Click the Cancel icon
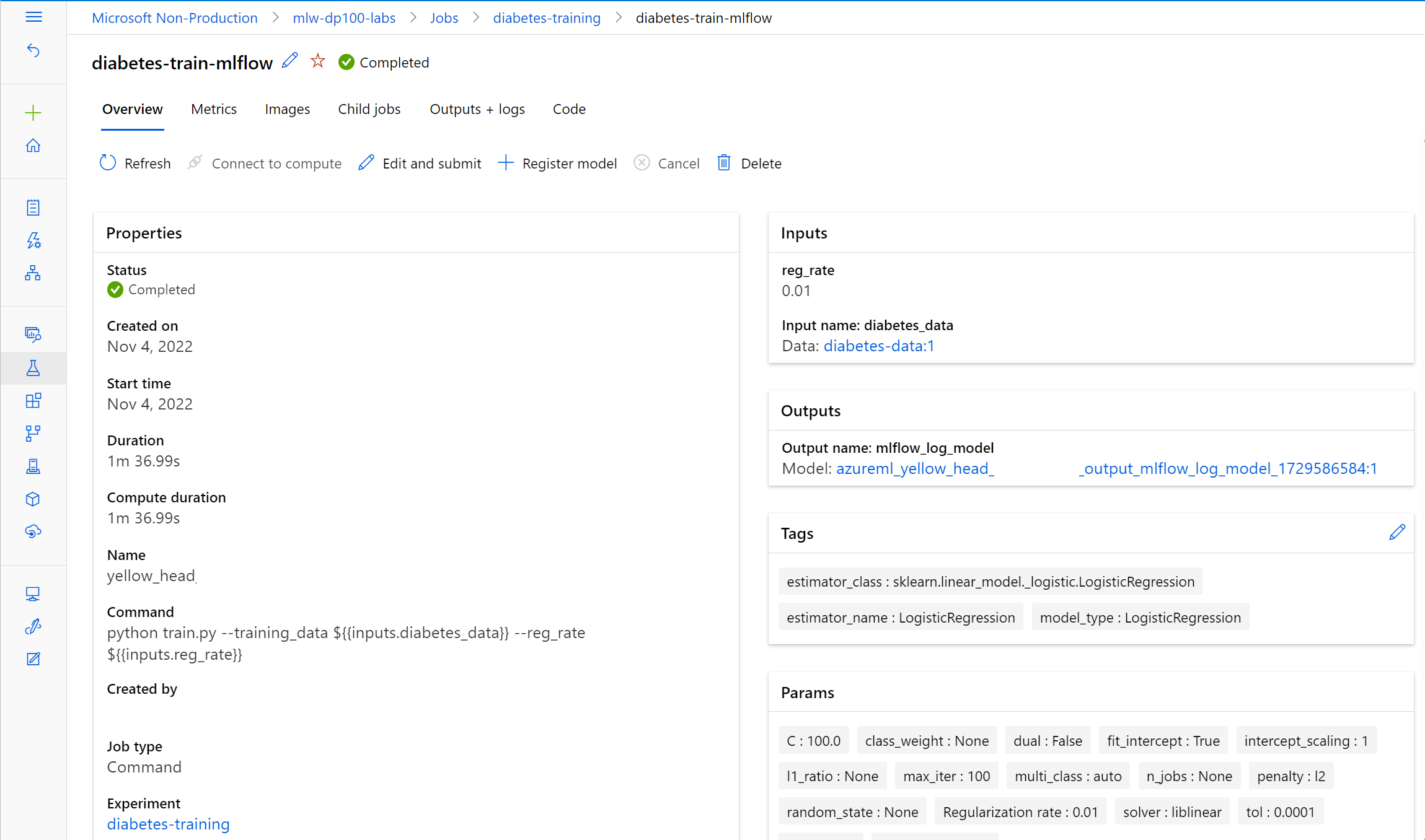 [643, 162]
